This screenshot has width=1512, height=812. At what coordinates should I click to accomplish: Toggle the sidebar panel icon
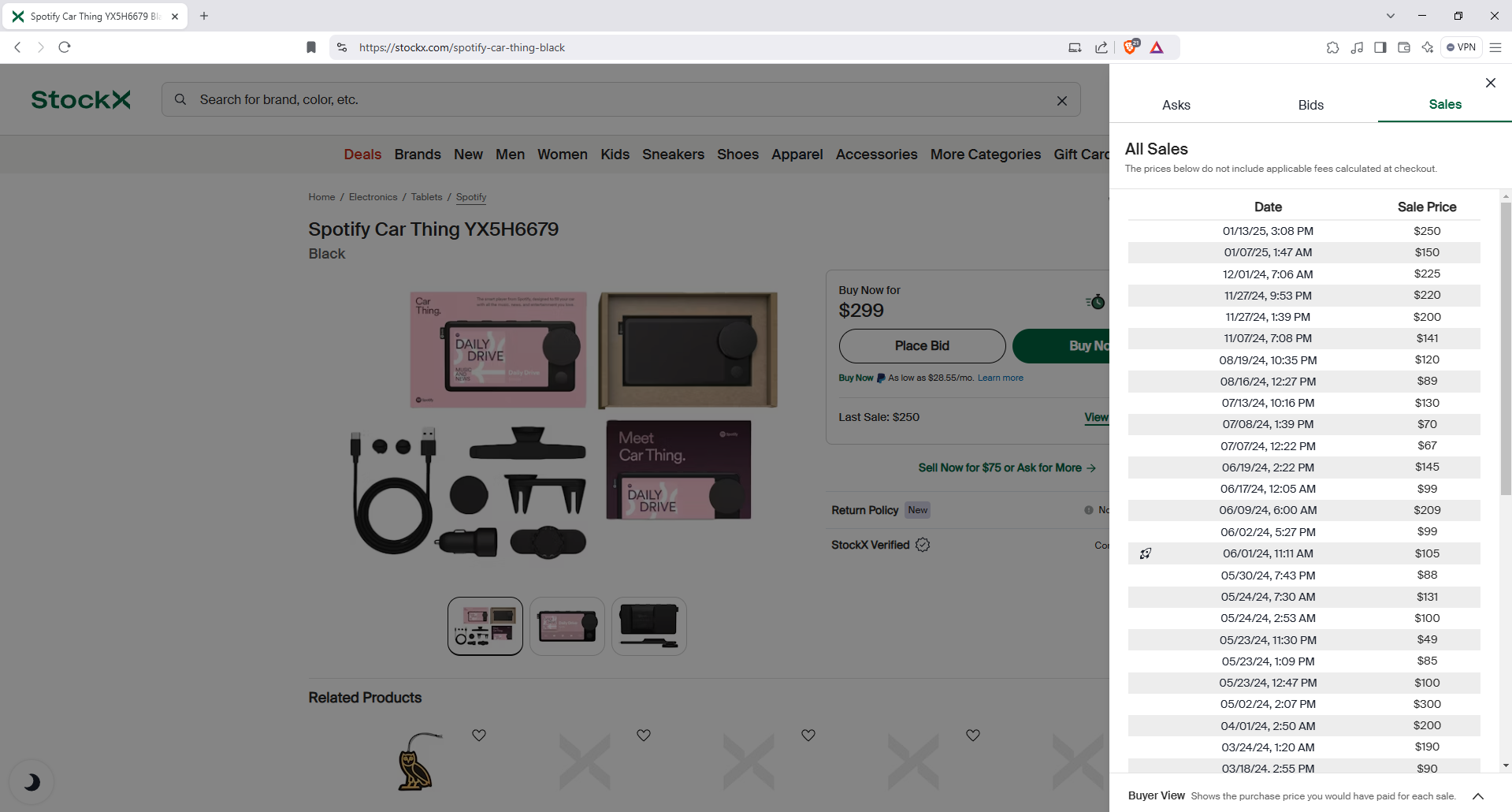tap(1380, 47)
